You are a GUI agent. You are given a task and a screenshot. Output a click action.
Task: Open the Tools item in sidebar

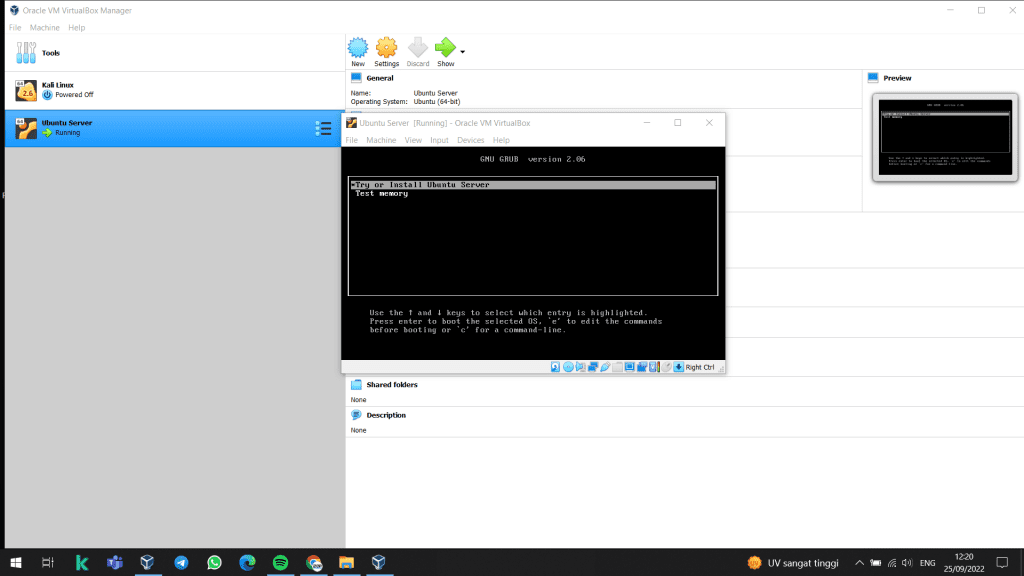coord(50,53)
